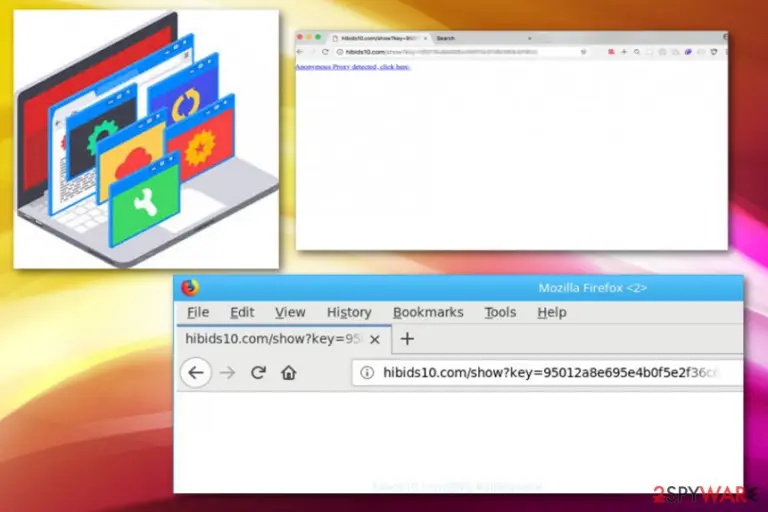Switch to the Search tab in the top browser
The height and width of the screenshot is (512, 768).
tap(482, 38)
